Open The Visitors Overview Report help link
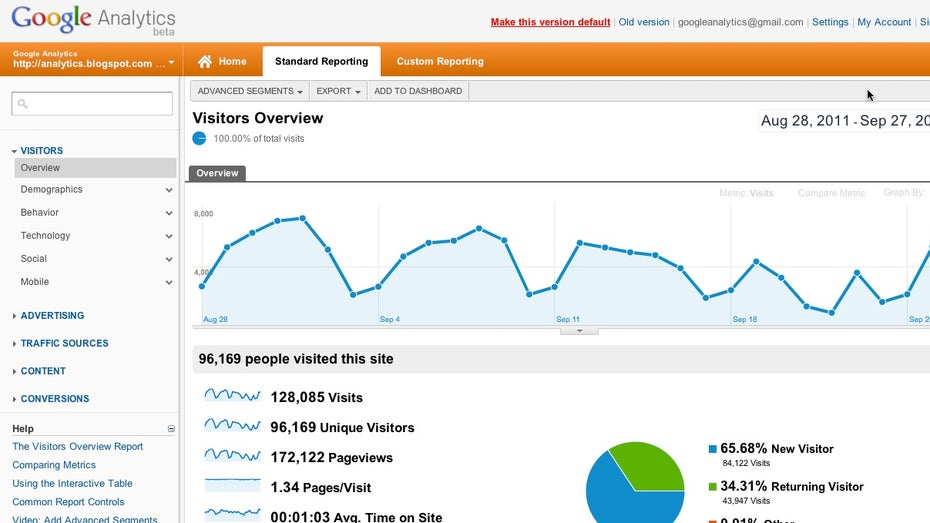930x523 pixels. click(78, 447)
